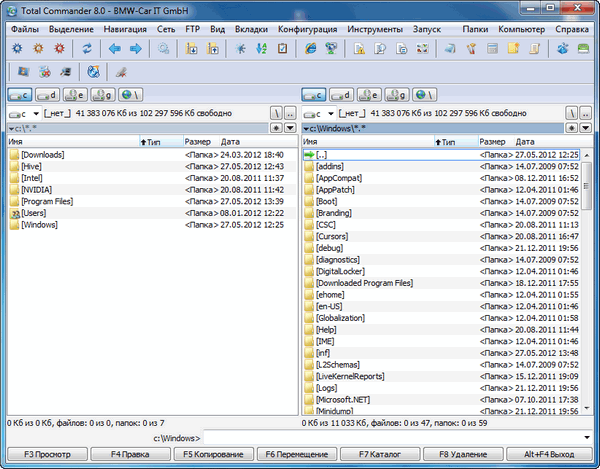Click the Refresh (reload panel) toolbar icon
600x469 pixels.
coord(87,48)
